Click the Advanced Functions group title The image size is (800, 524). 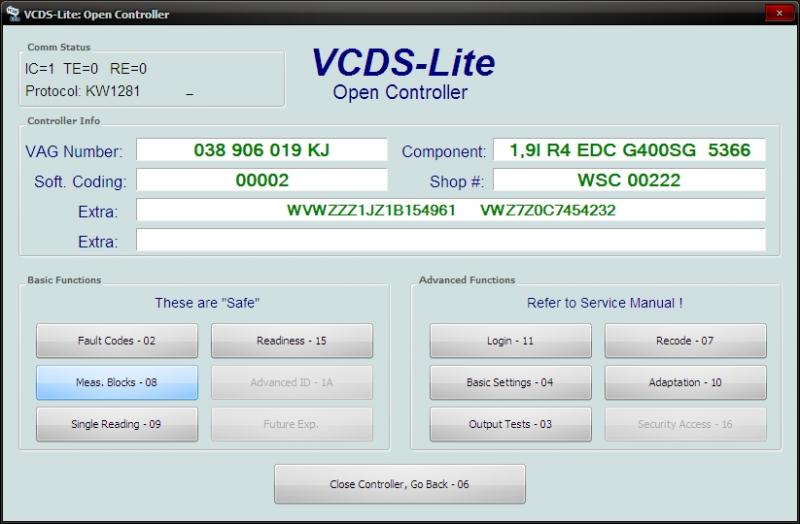467,280
